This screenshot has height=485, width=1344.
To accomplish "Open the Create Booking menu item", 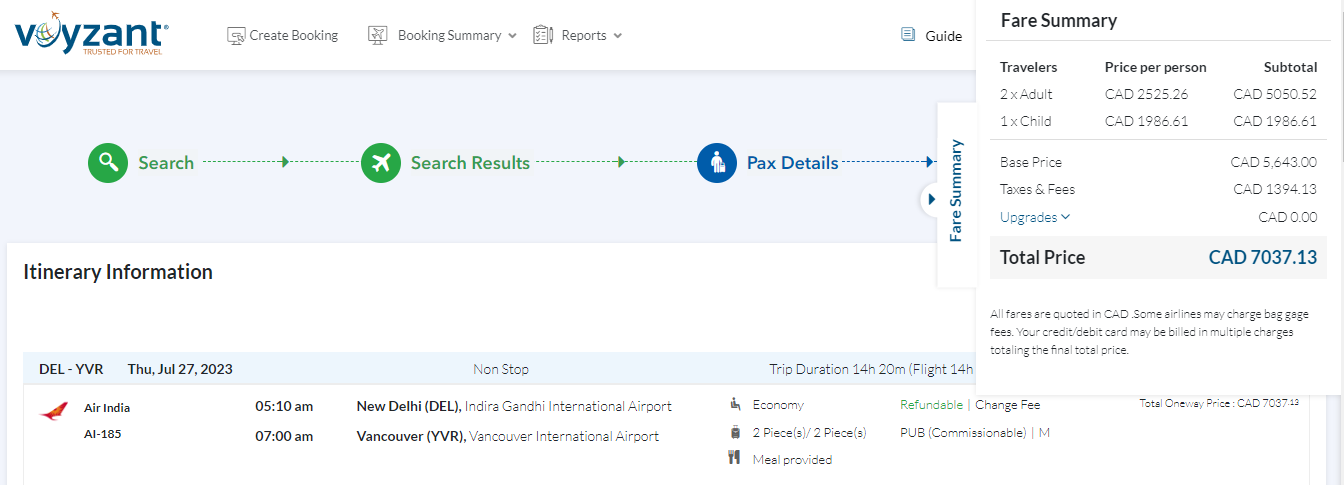I will point(293,36).
